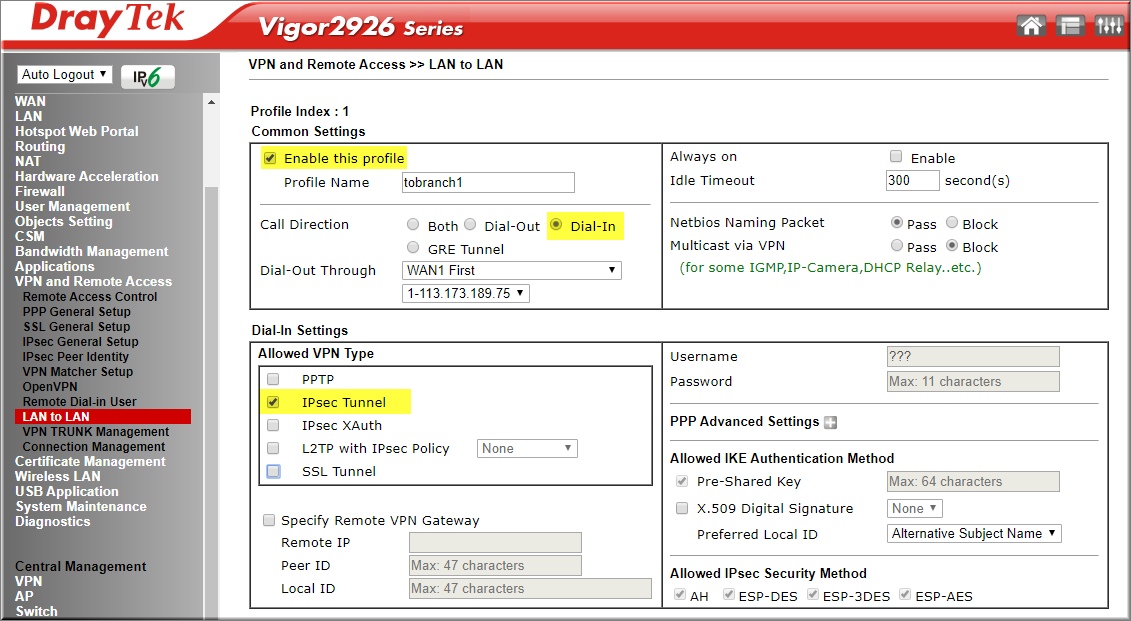Image resolution: width=1131 pixels, height=621 pixels.
Task: Go to Remote Access Control page
Action: pos(89,296)
